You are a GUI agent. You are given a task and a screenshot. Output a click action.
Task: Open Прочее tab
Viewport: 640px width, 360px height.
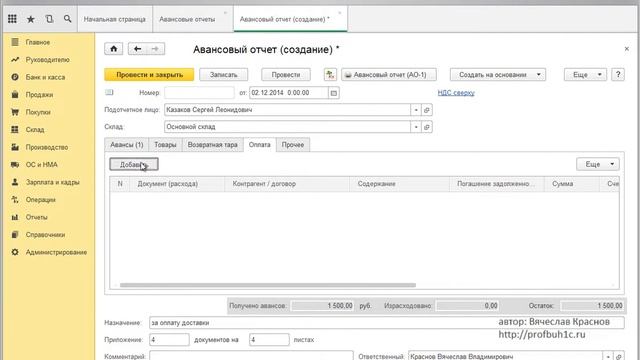tap(293, 145)
